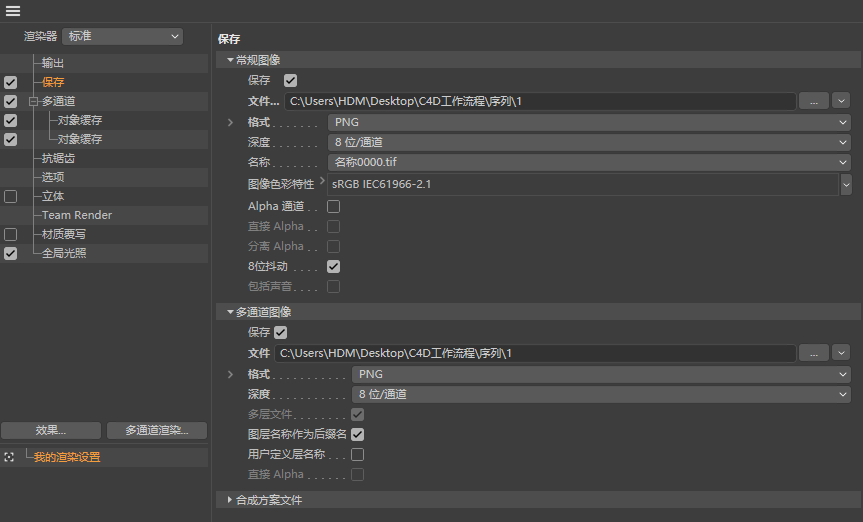Toggle the 图层名称作为后缀名 checkbox
Screen dimensions: 863x522
pos(357,435)
